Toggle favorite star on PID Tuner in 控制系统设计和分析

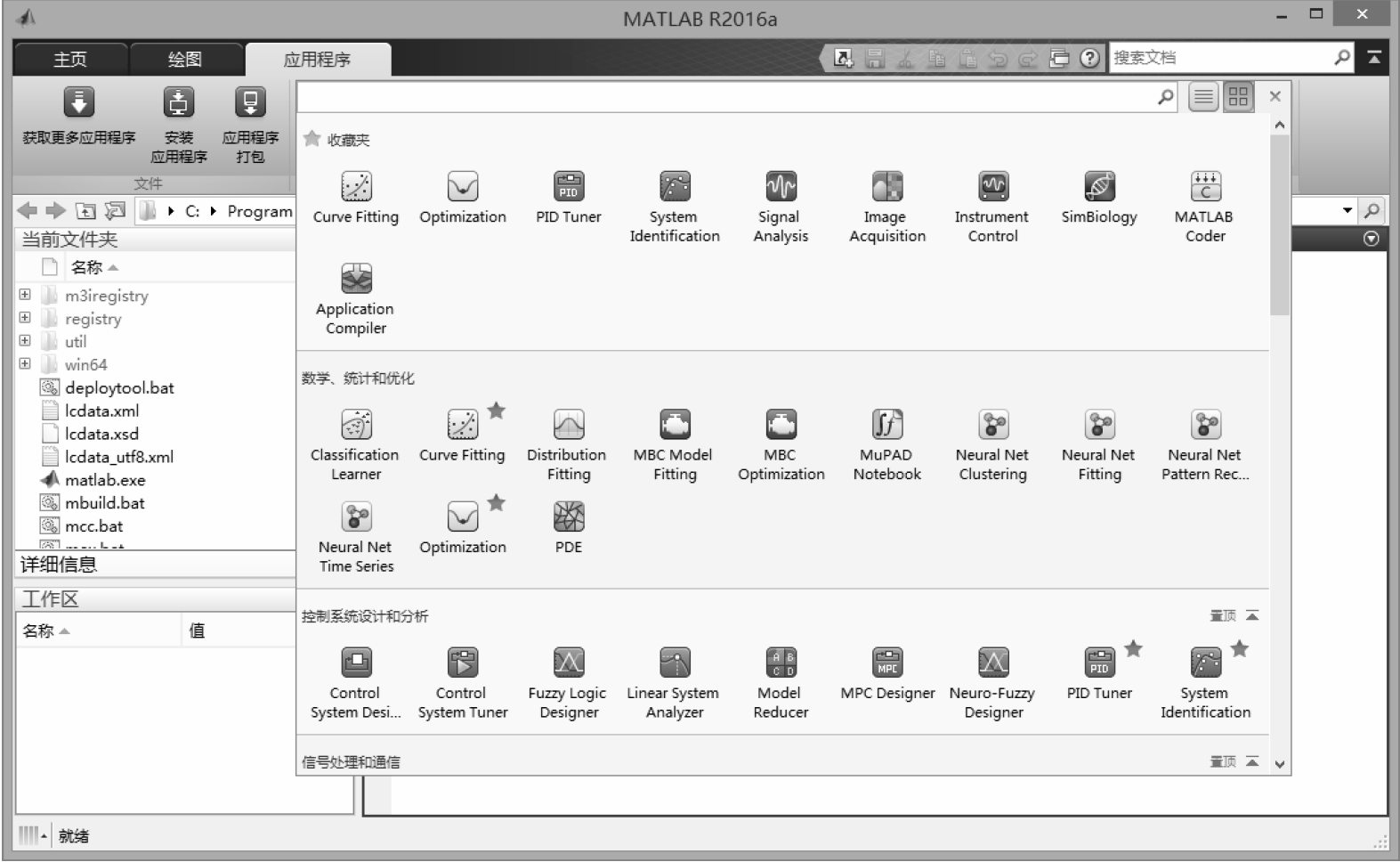tap(1133, 649)
